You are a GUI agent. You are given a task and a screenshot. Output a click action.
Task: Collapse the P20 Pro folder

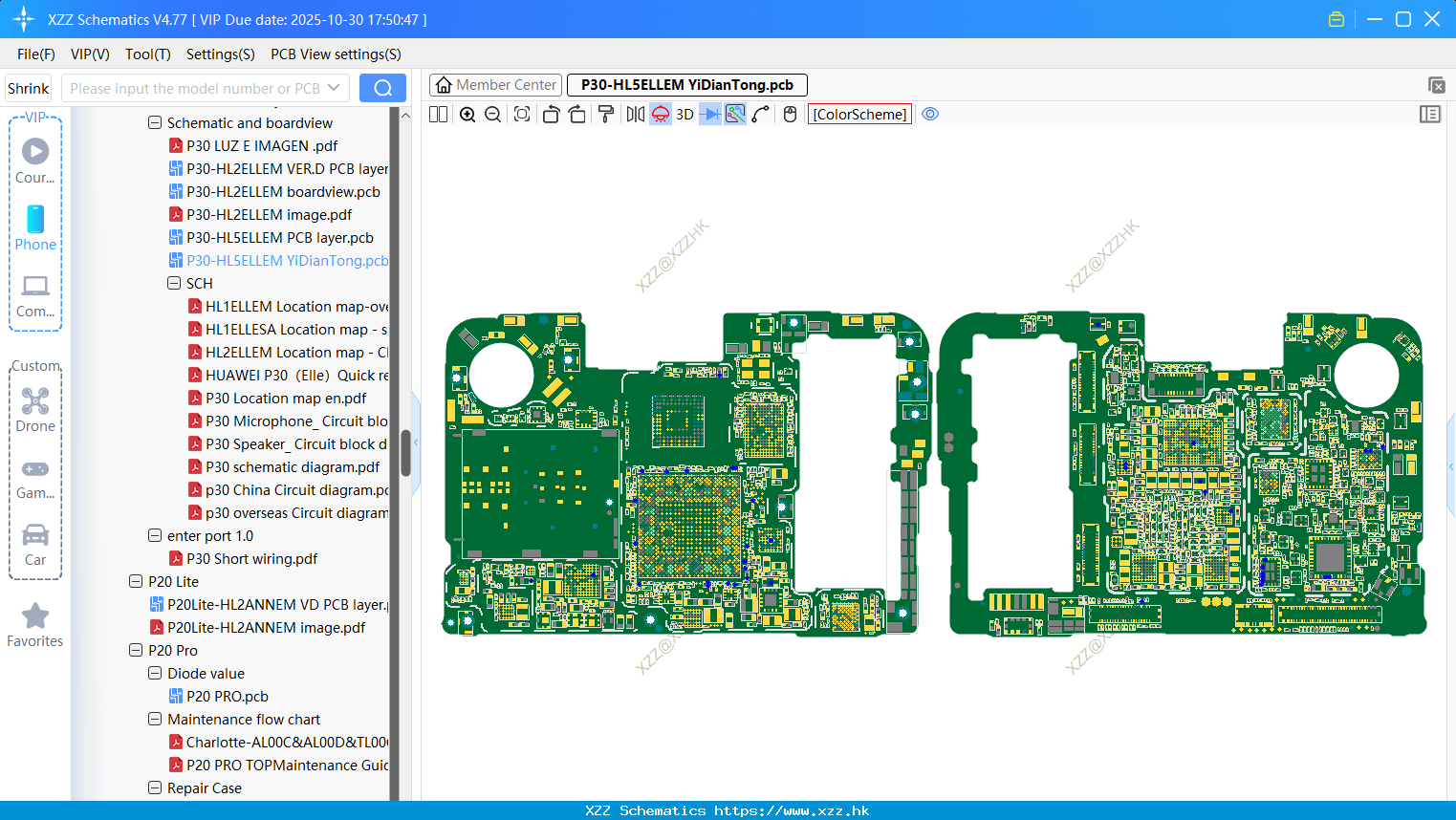pos(136,650)
